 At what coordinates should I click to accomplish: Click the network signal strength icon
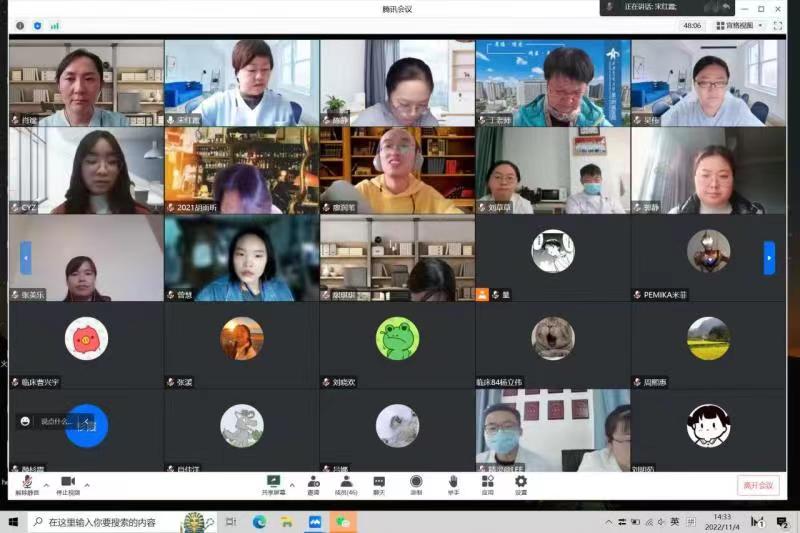pos(54,25)
